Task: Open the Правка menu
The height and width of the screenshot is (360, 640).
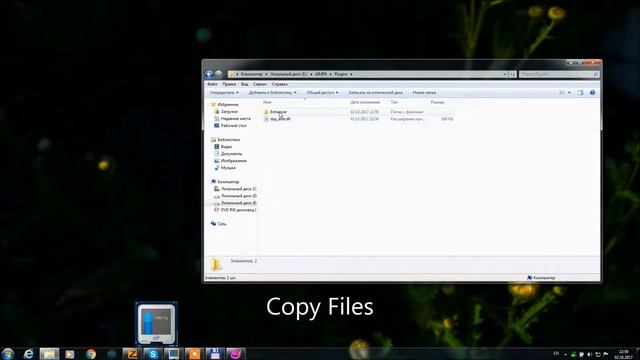Action: 229,84
